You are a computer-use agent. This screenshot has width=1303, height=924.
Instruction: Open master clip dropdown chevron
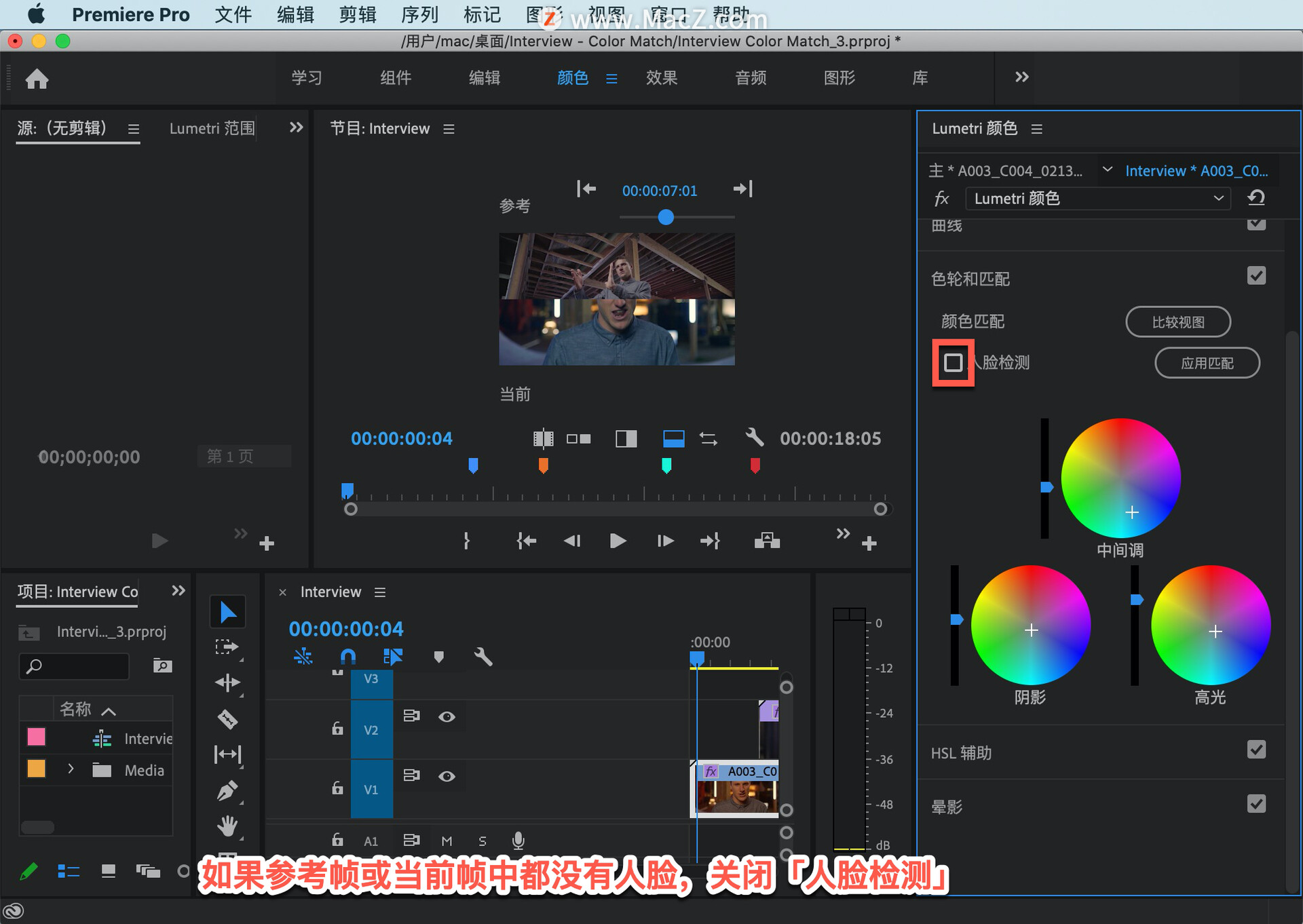pyautogui.click(x=1108, y=169)
